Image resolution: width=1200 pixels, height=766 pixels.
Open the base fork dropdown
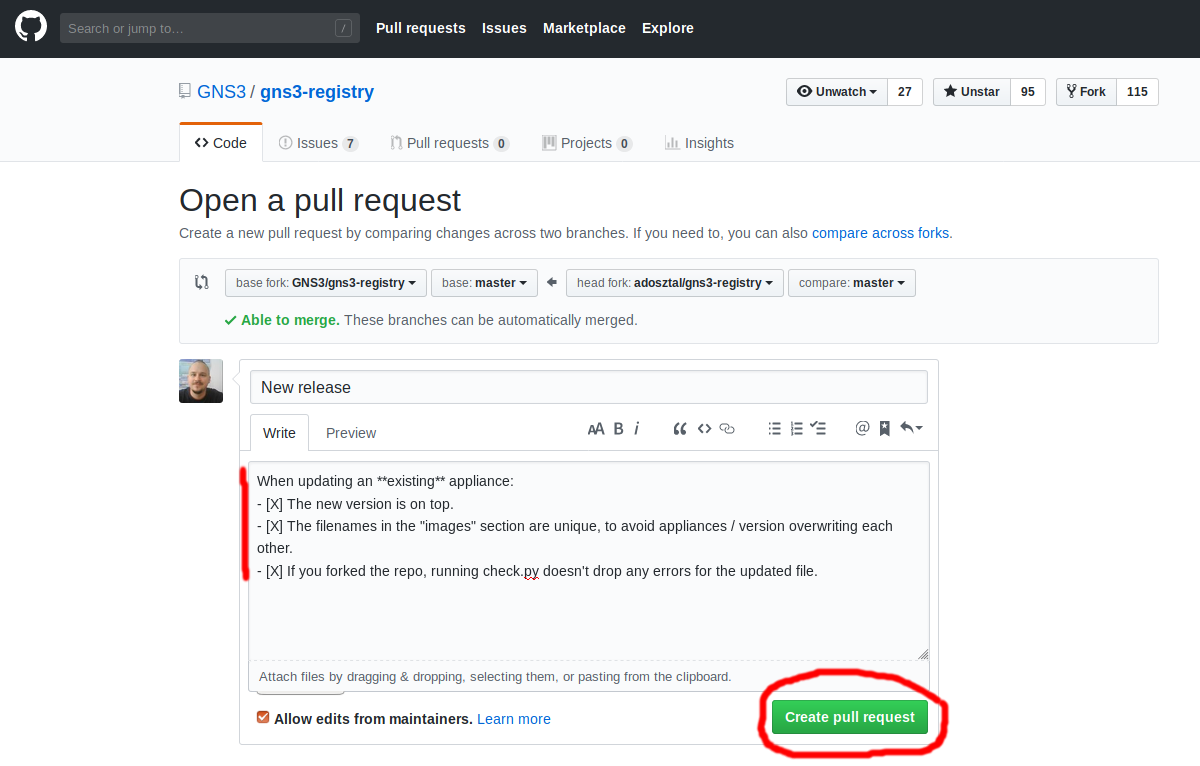coord(326,283)
